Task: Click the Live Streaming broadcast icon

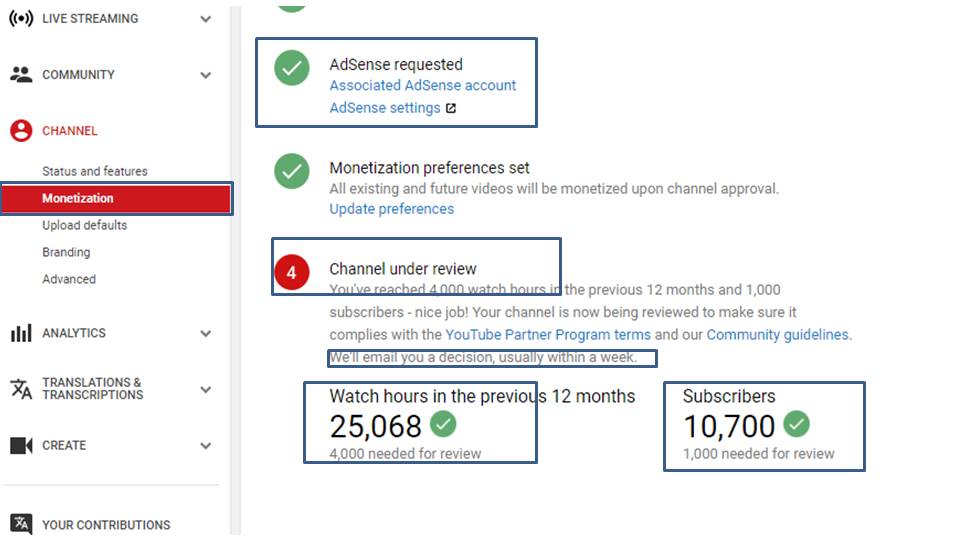Action: coord(21,18)
